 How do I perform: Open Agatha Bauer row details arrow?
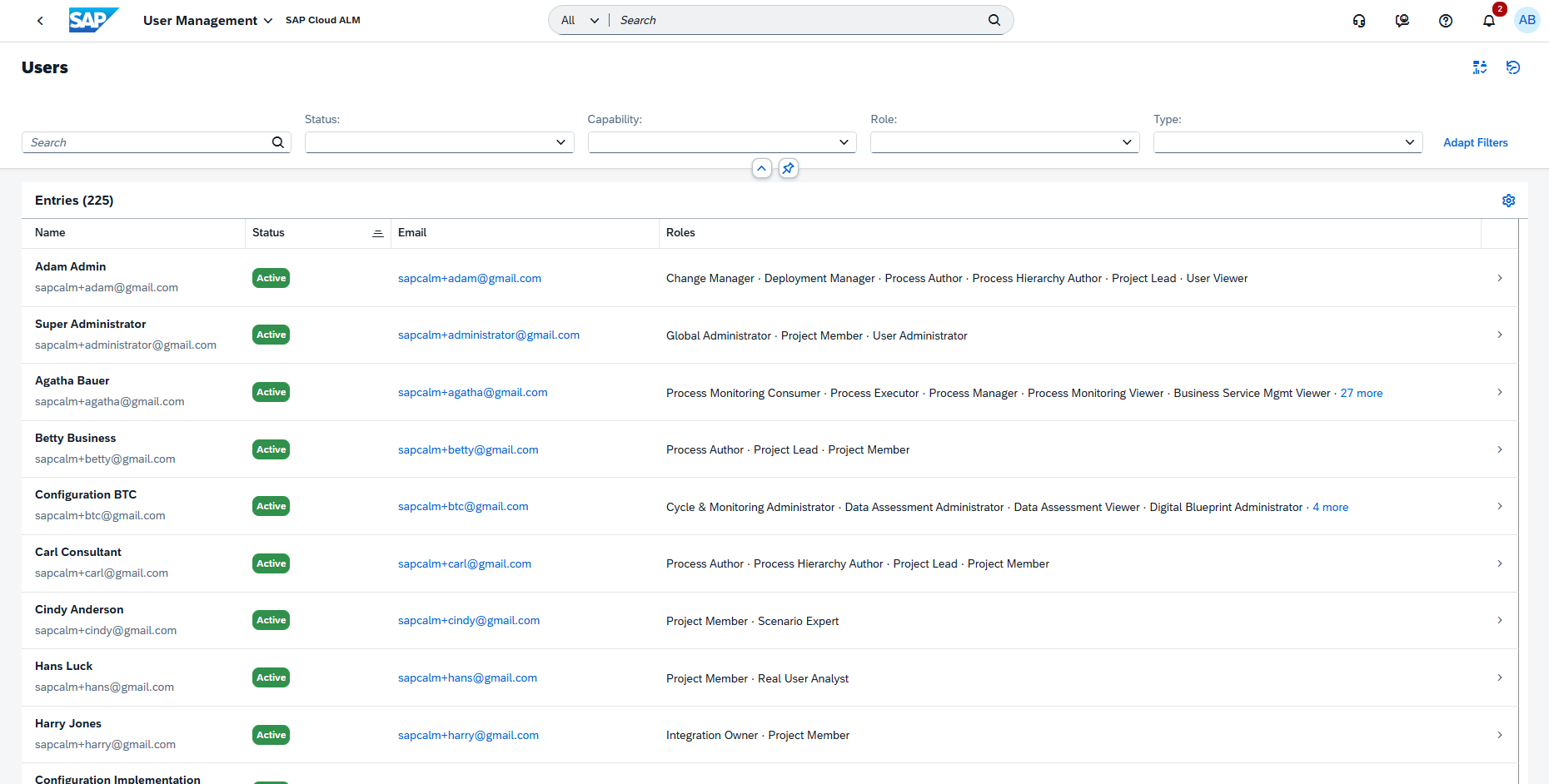[1500, 392]
